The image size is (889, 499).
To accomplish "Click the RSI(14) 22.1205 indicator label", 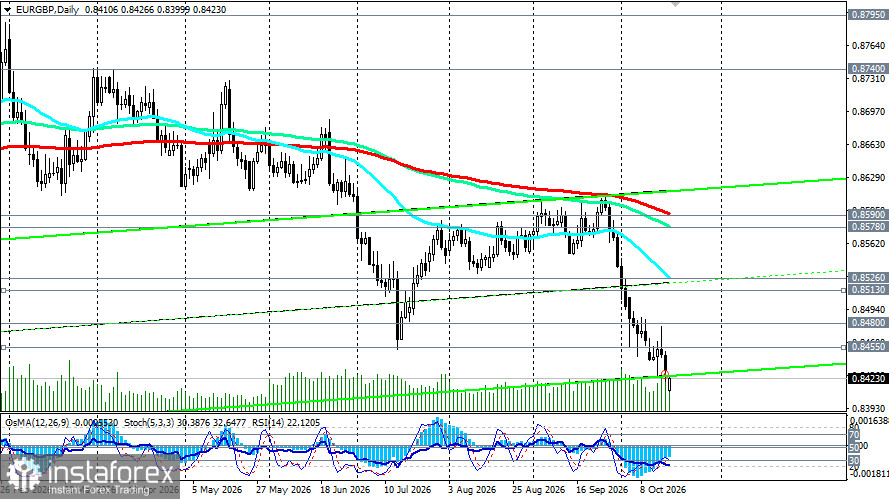I will (x=286, y=422).
